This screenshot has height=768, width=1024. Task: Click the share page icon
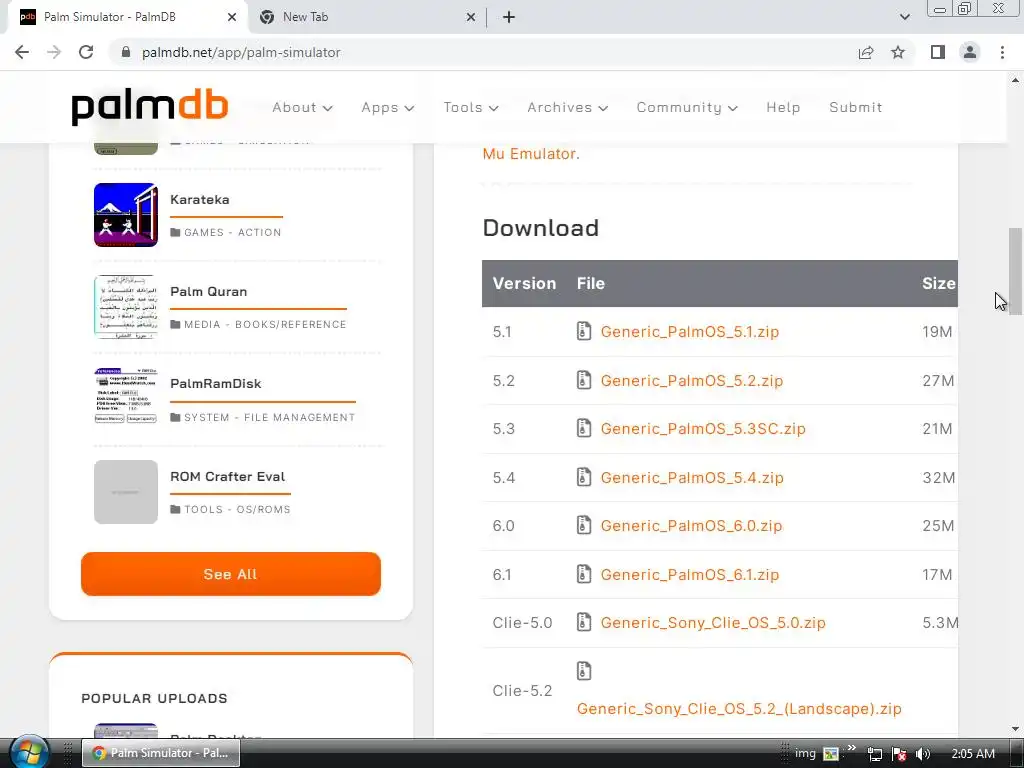coord(866,52)
